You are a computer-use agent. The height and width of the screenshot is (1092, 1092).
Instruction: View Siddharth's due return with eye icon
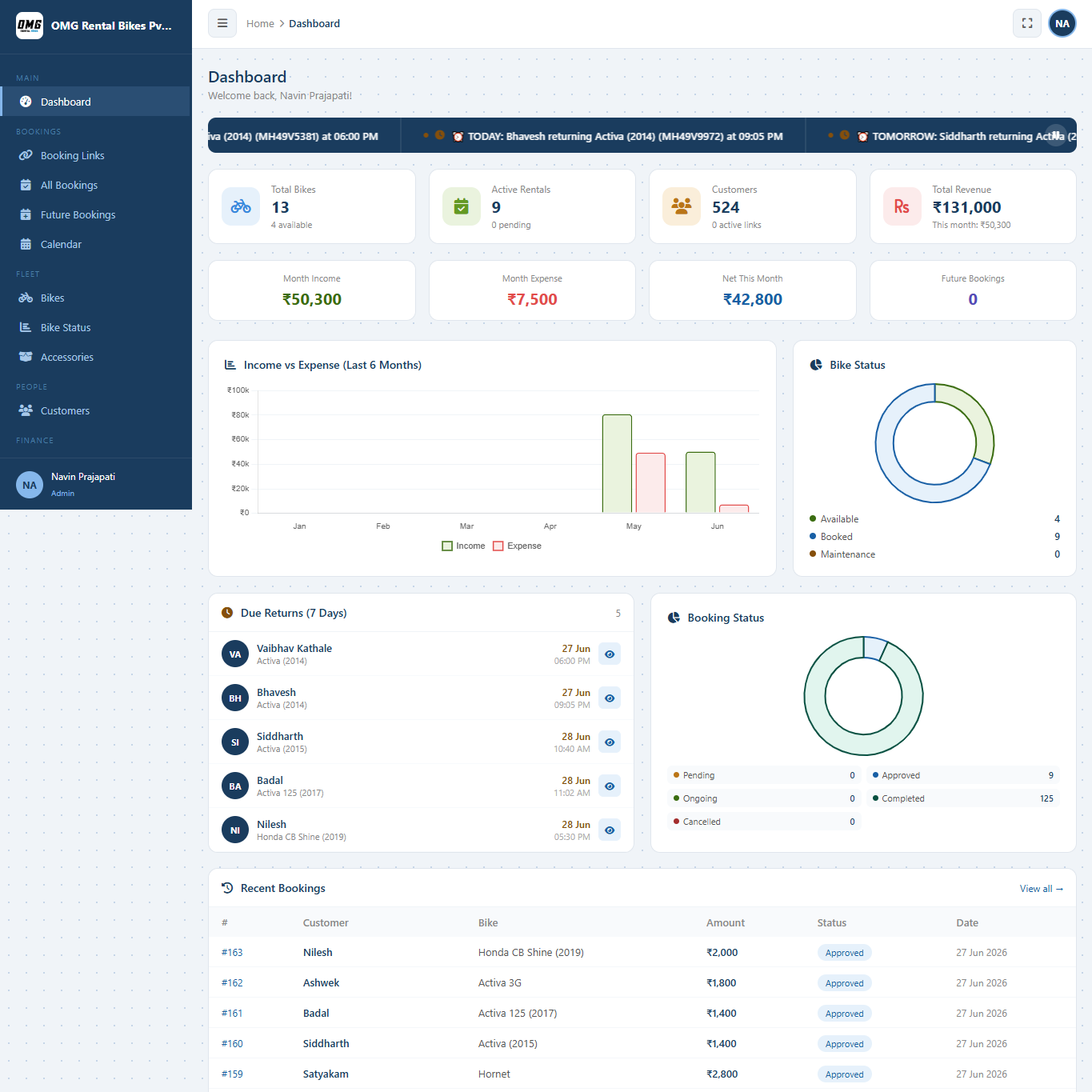tap(610, 742)
